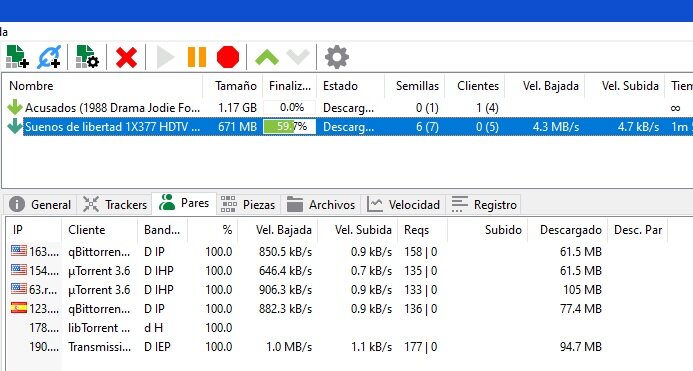693x371 pixels.
Task: Open the Registro tab
Action: coord(484,204)
